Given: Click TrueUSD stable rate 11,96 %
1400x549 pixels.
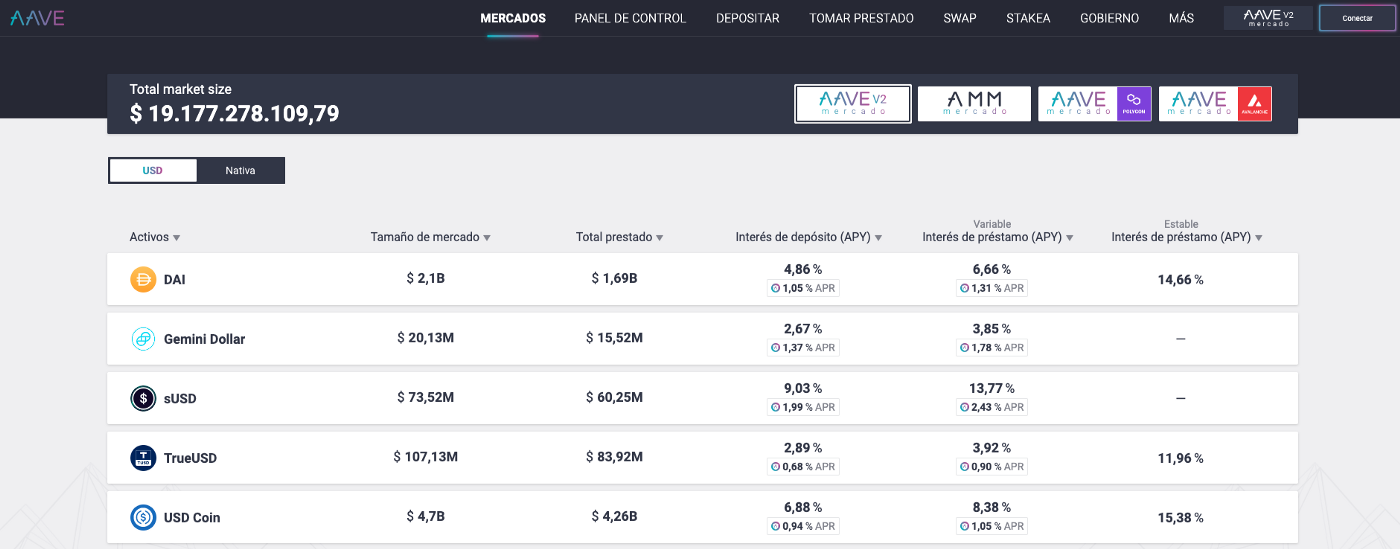Looking at the screenshot, I should (1181, 458).
